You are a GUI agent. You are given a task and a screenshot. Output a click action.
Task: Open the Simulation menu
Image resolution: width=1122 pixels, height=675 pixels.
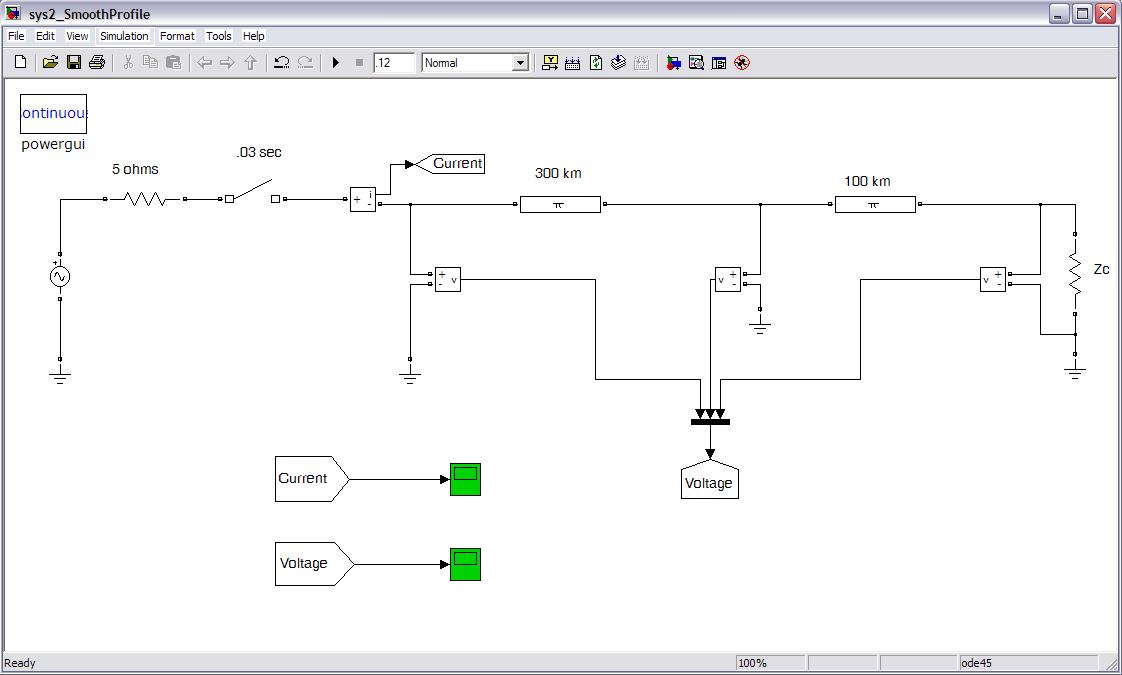[x=124, y=36]
